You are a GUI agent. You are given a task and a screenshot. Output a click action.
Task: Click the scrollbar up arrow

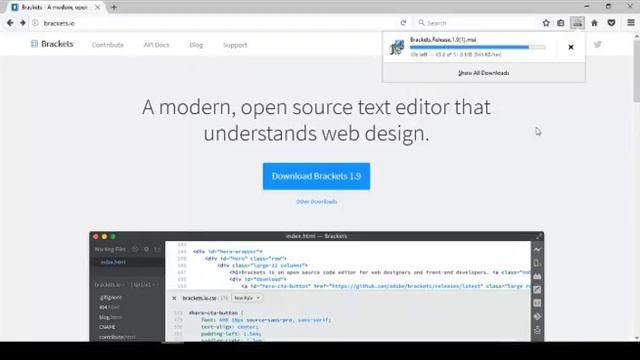pos(636,36)
